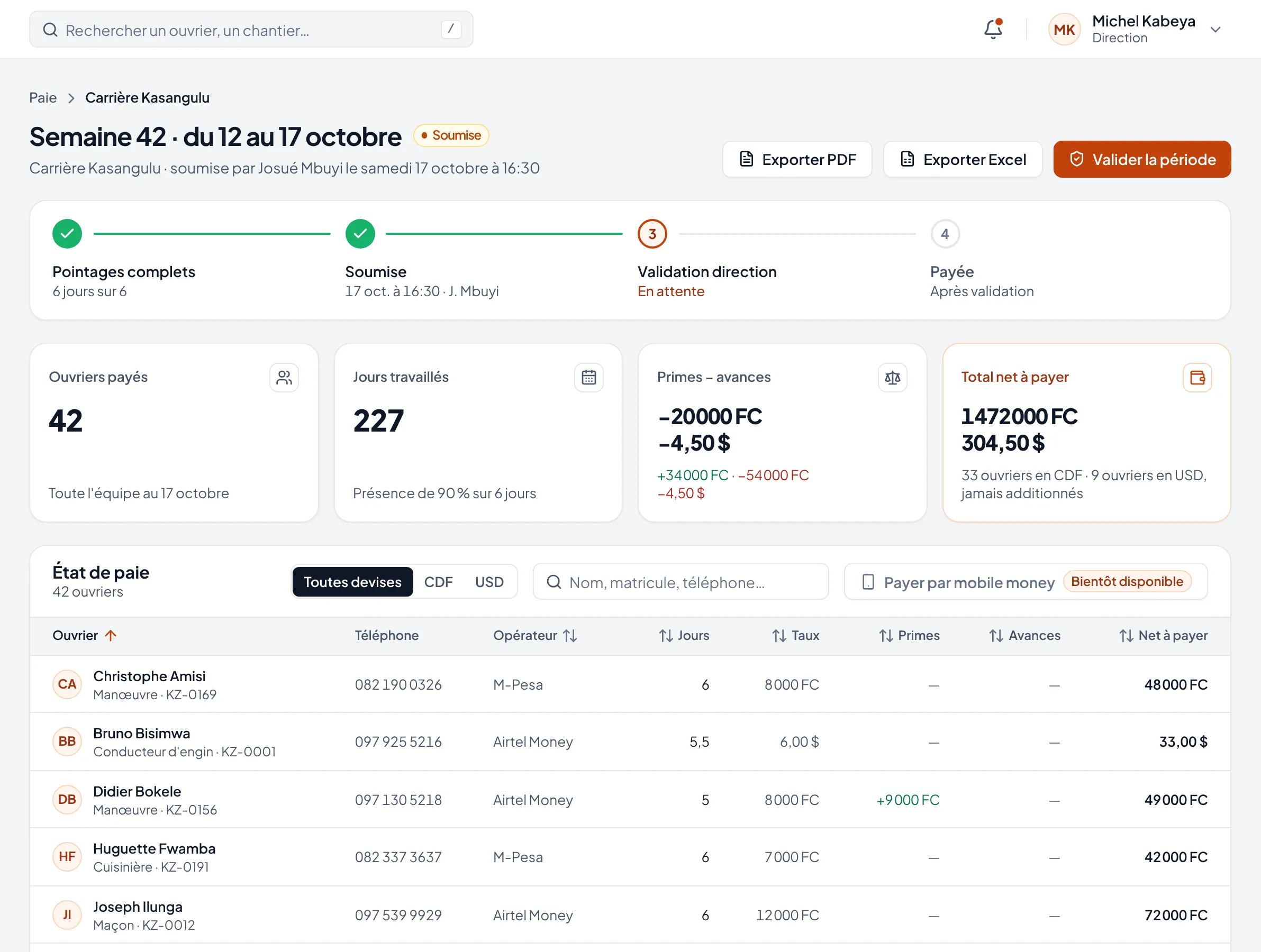1261x952 pixels.
Task: Click the wallet icon on Total net card
Action: pyautogui.click(x=1197, y=378)
